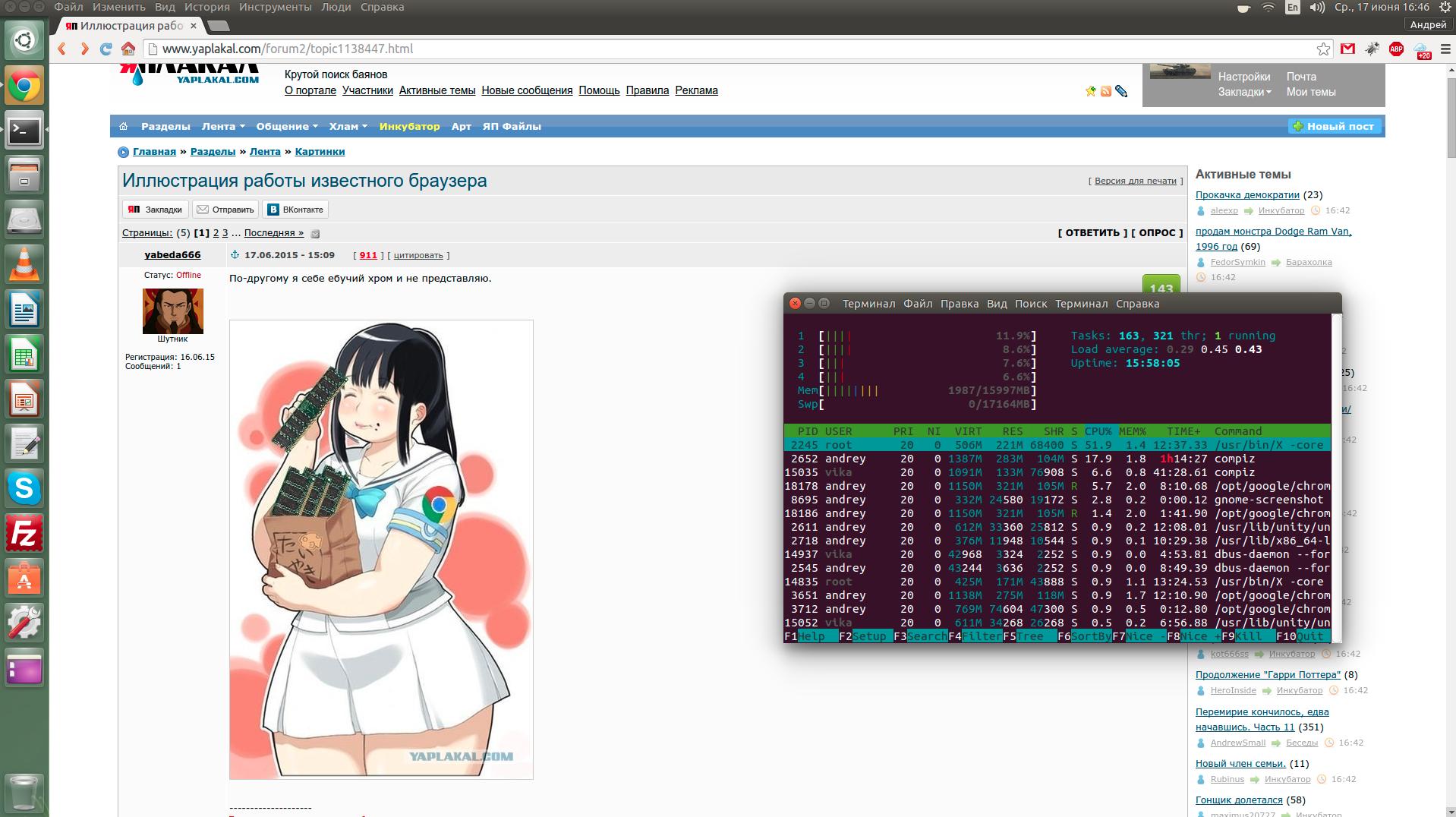Click the RSS feed icon on the site header
The height and width of the screenshot is (817, 1456).
coord(1106,91)
